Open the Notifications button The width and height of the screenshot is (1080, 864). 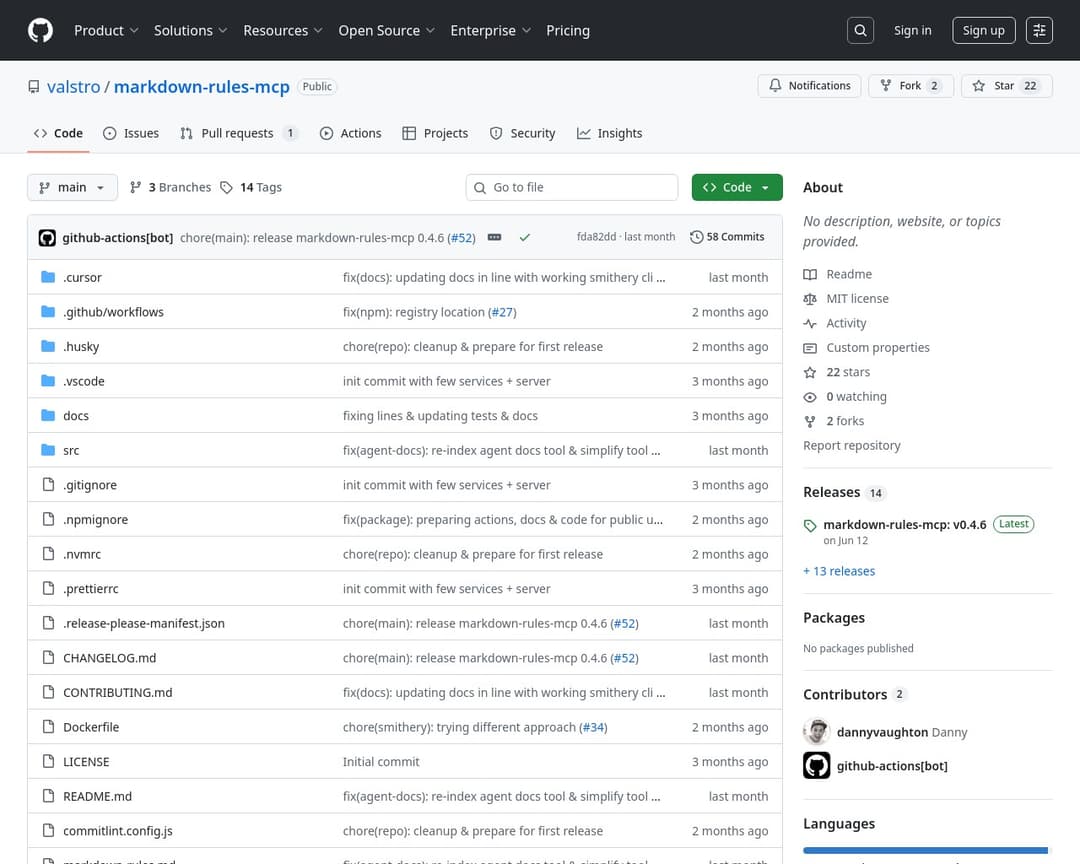809,86
